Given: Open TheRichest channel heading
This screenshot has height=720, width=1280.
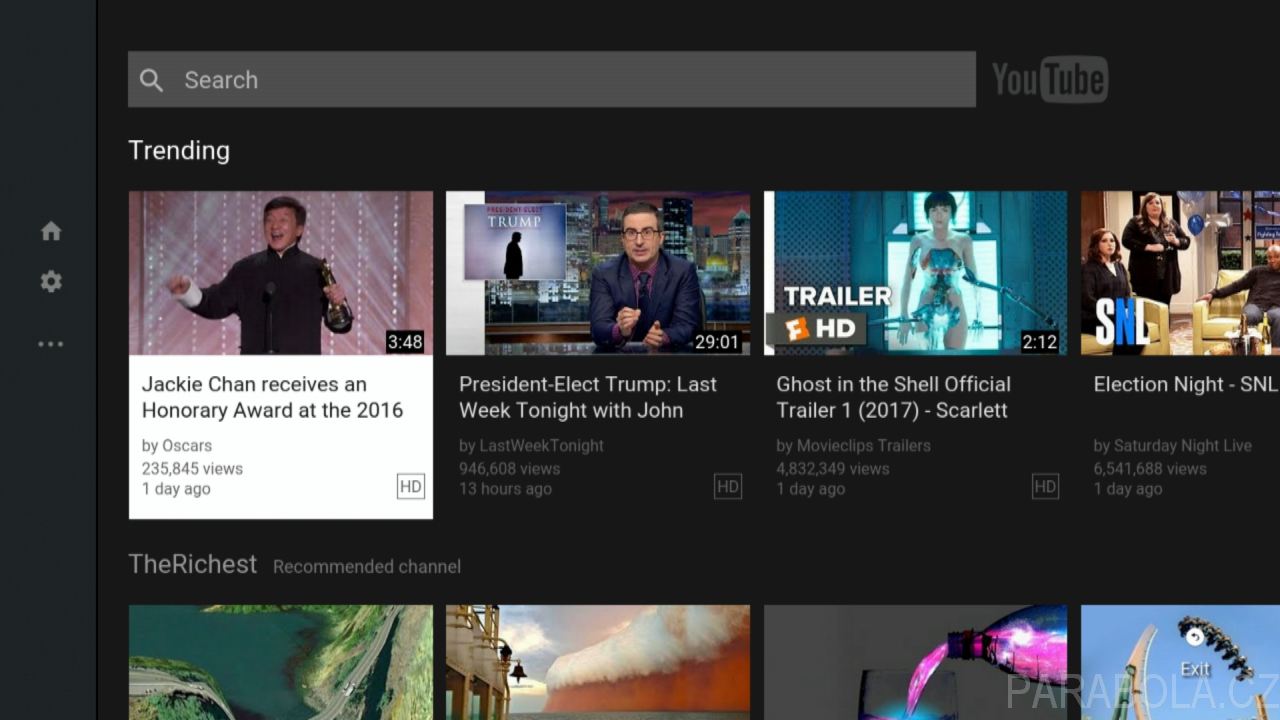Looking at the screenshot, I should click(x=193, y=564).
